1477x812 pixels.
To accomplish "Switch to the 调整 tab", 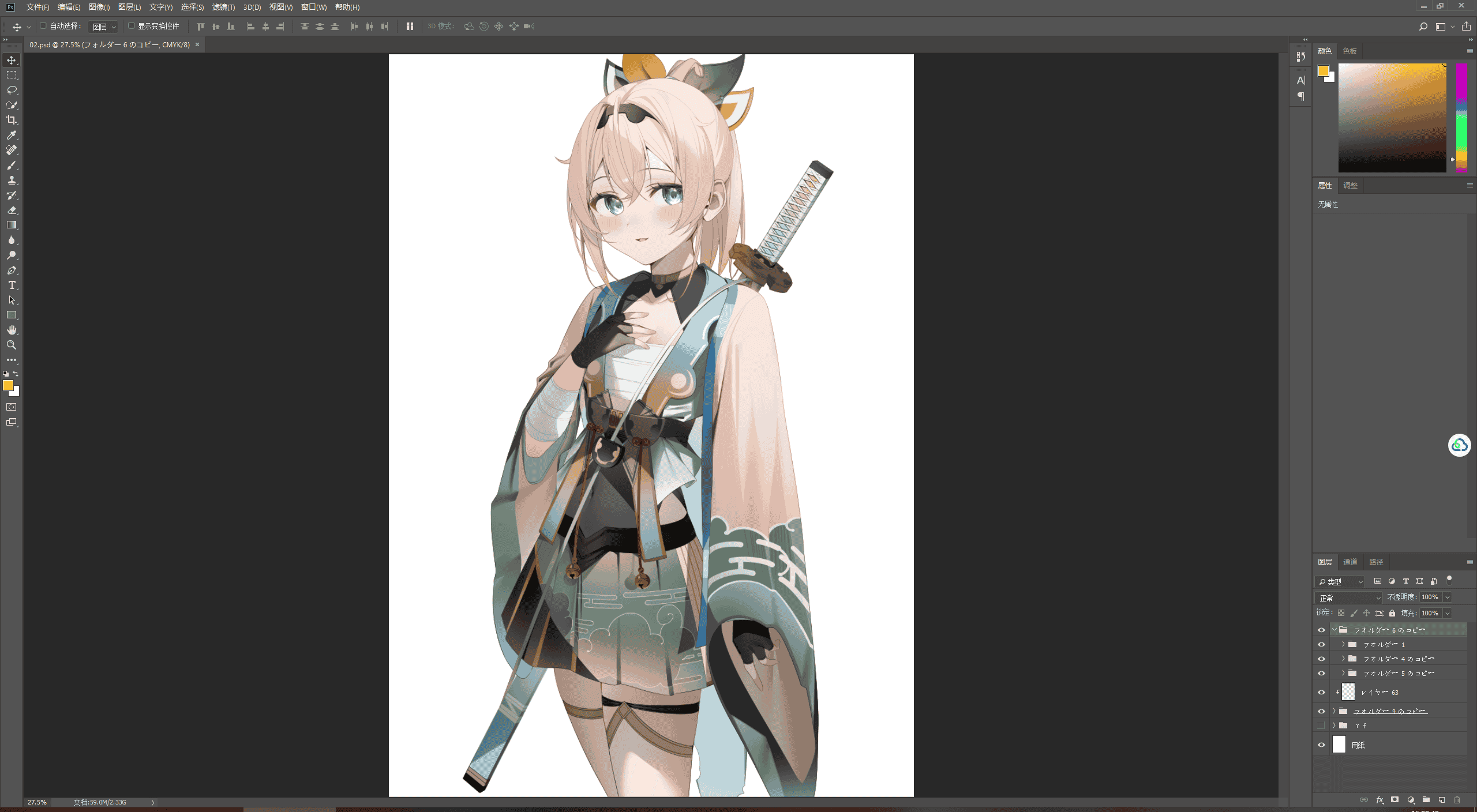I will pyautogui.click(x=1350, y=185).
